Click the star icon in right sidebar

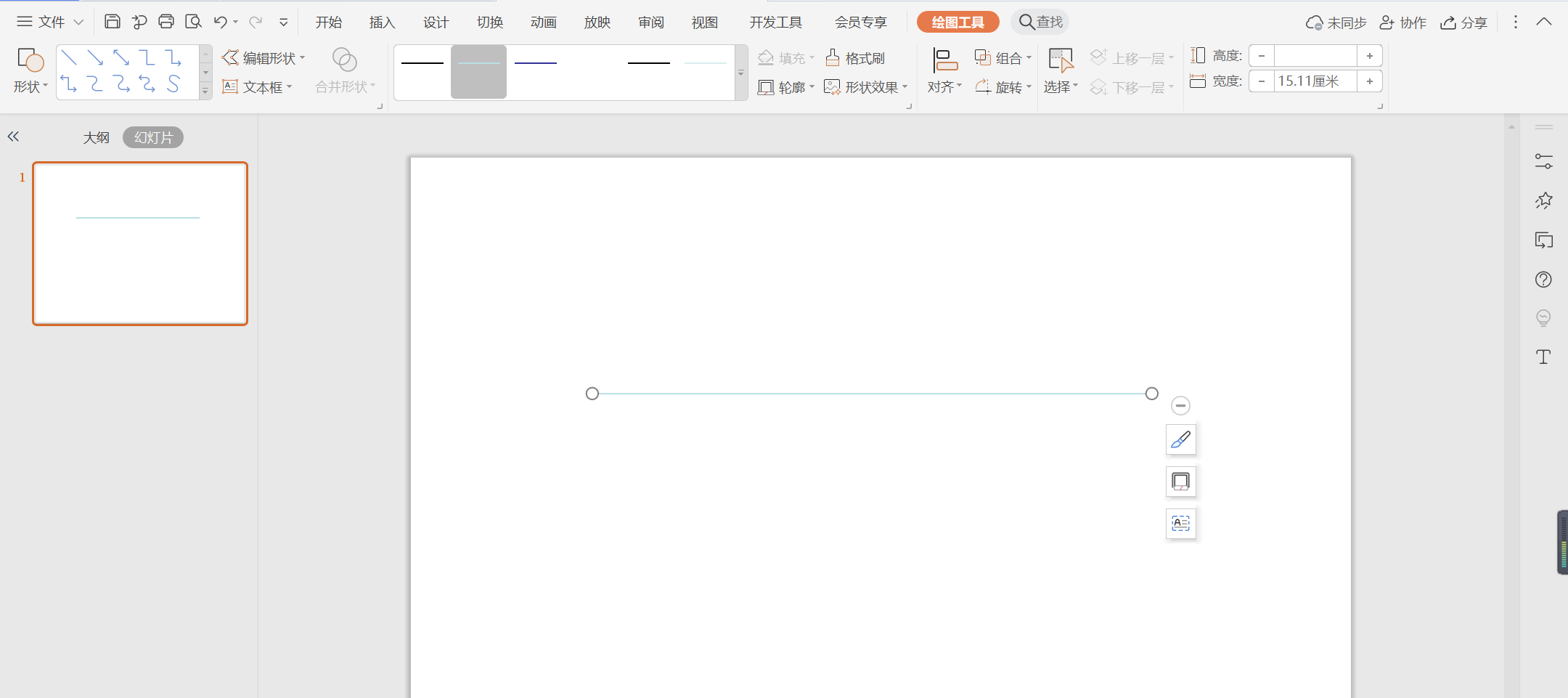tap(1543, 200)
